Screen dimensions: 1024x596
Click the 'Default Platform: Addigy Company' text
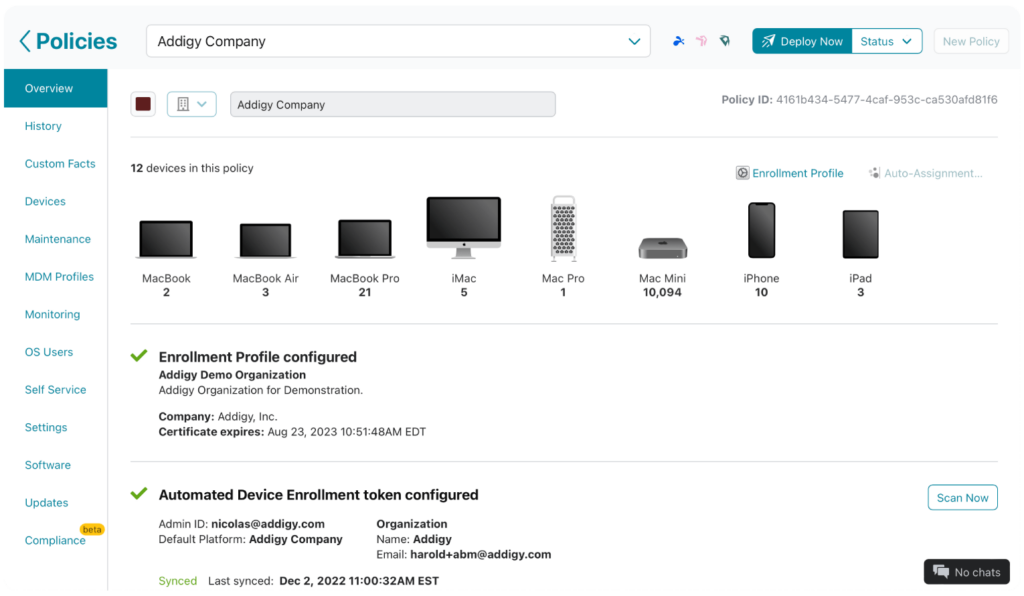tap(250, 539)
